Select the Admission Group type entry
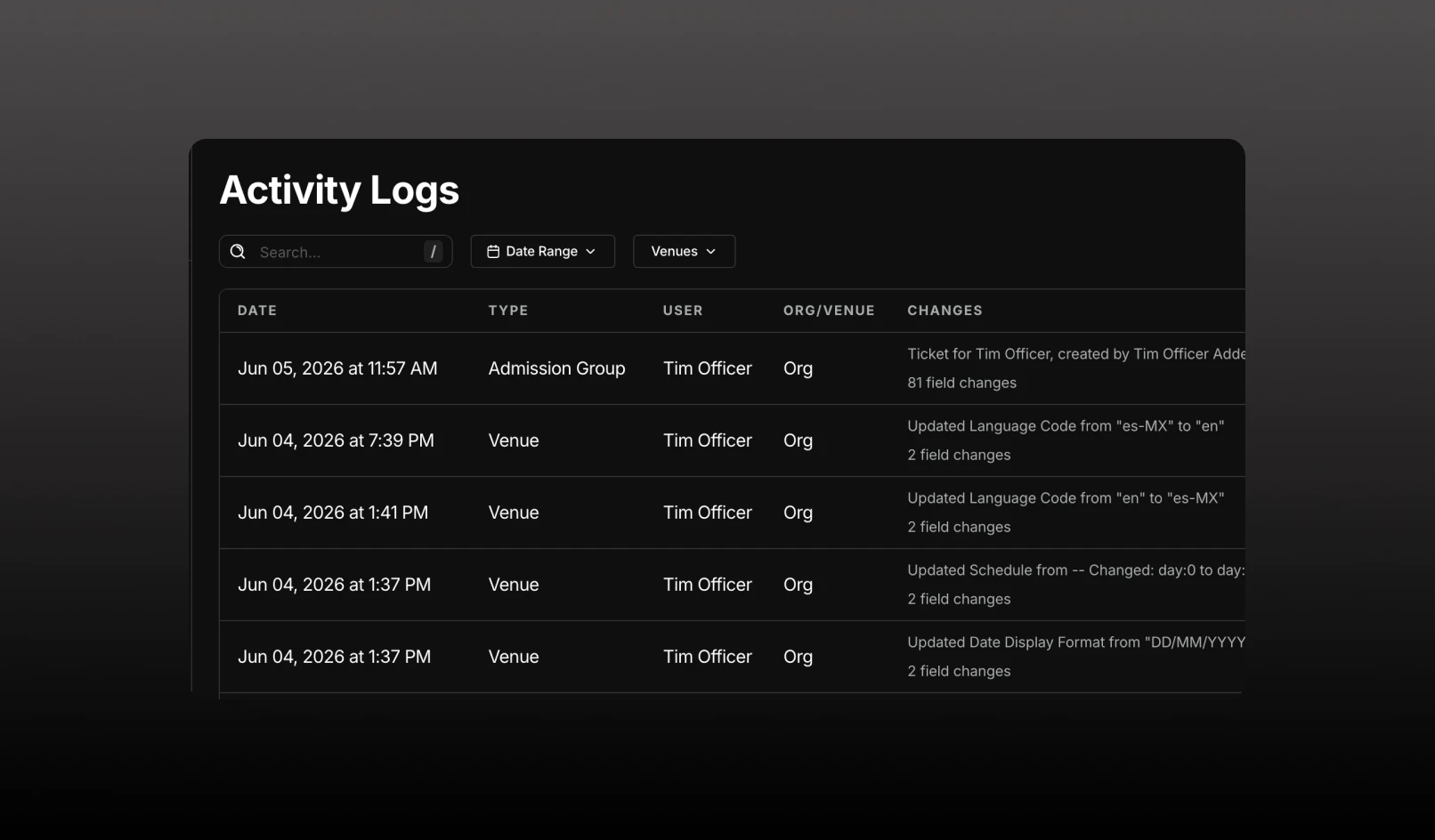 [556, 368]
